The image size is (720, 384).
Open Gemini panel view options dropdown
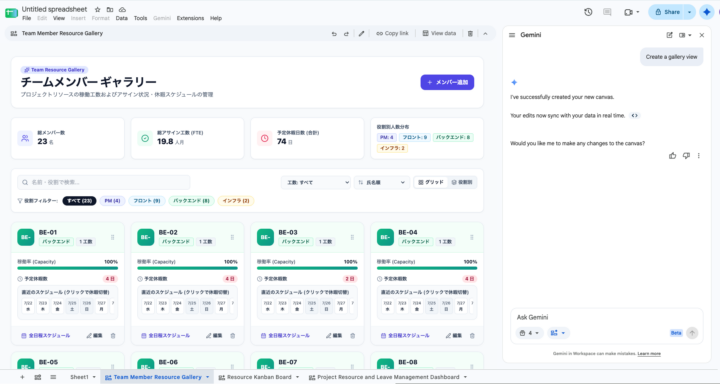(685, 35)
